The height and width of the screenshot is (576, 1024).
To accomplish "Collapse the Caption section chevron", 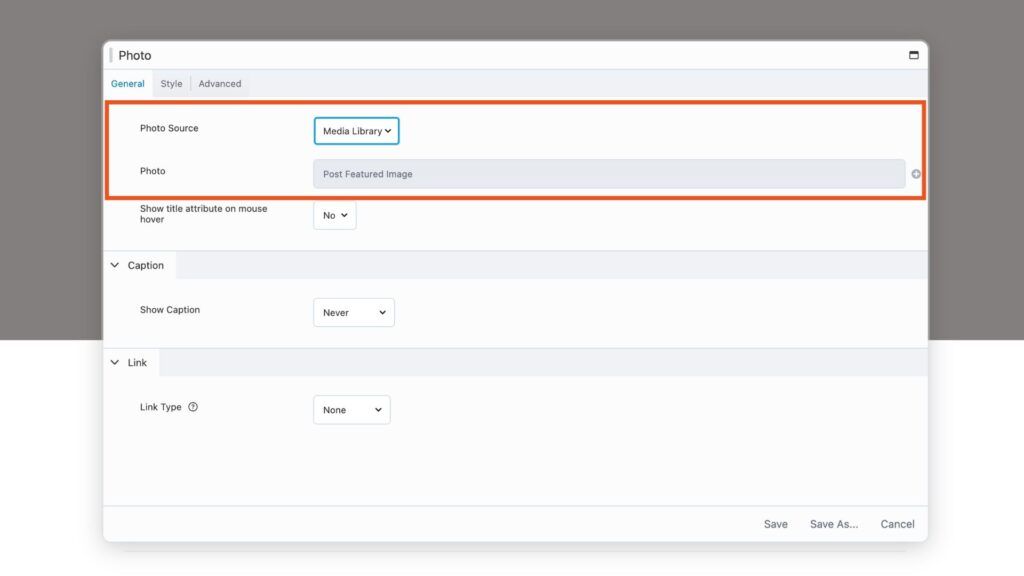I will pos(115,265).
